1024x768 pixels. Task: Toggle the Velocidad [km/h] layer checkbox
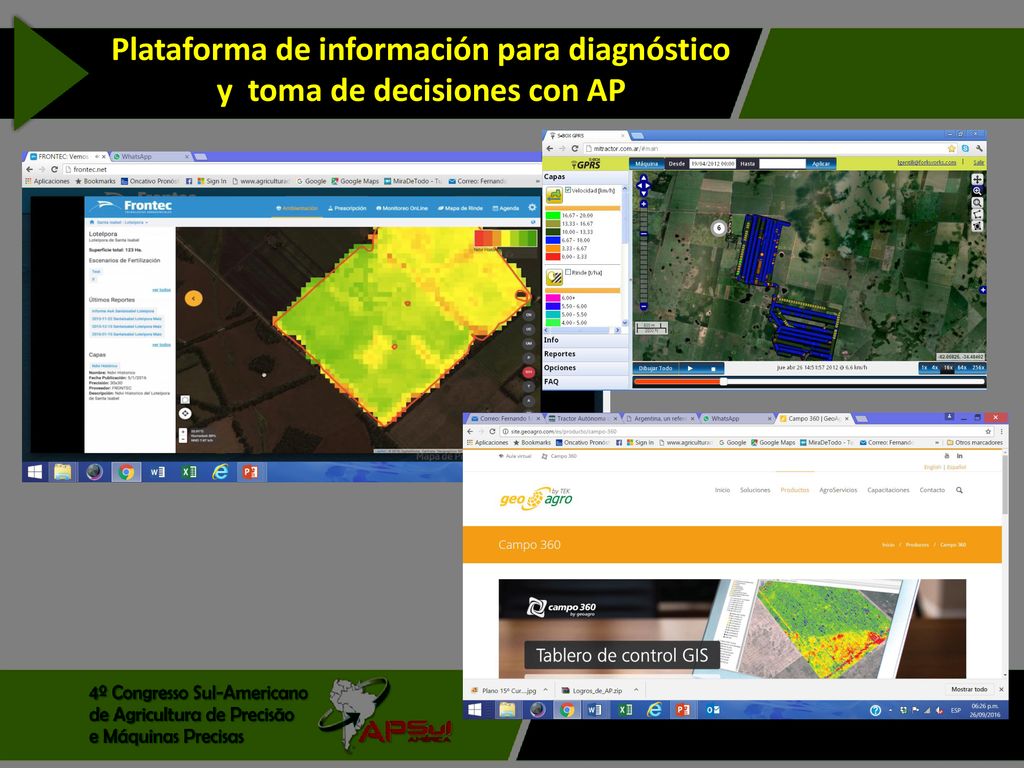568,190
